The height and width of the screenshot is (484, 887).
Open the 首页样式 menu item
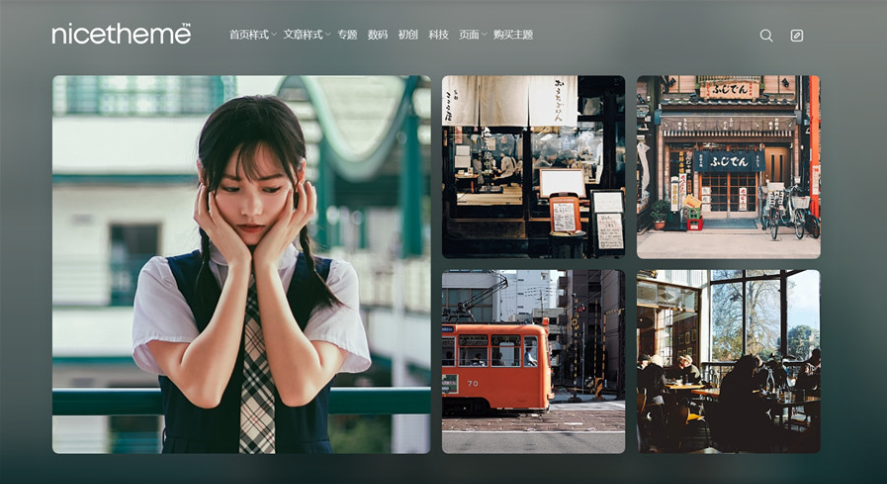point(248,35)
